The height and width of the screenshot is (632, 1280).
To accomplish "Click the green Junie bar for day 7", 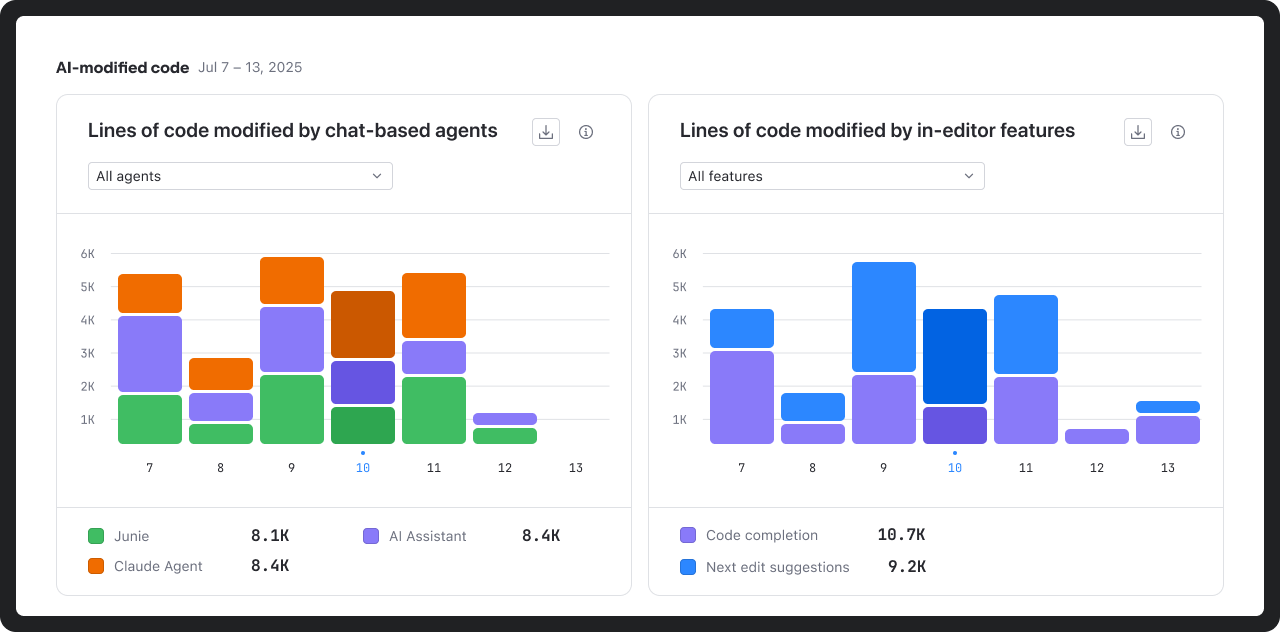I will coord(150,419).
